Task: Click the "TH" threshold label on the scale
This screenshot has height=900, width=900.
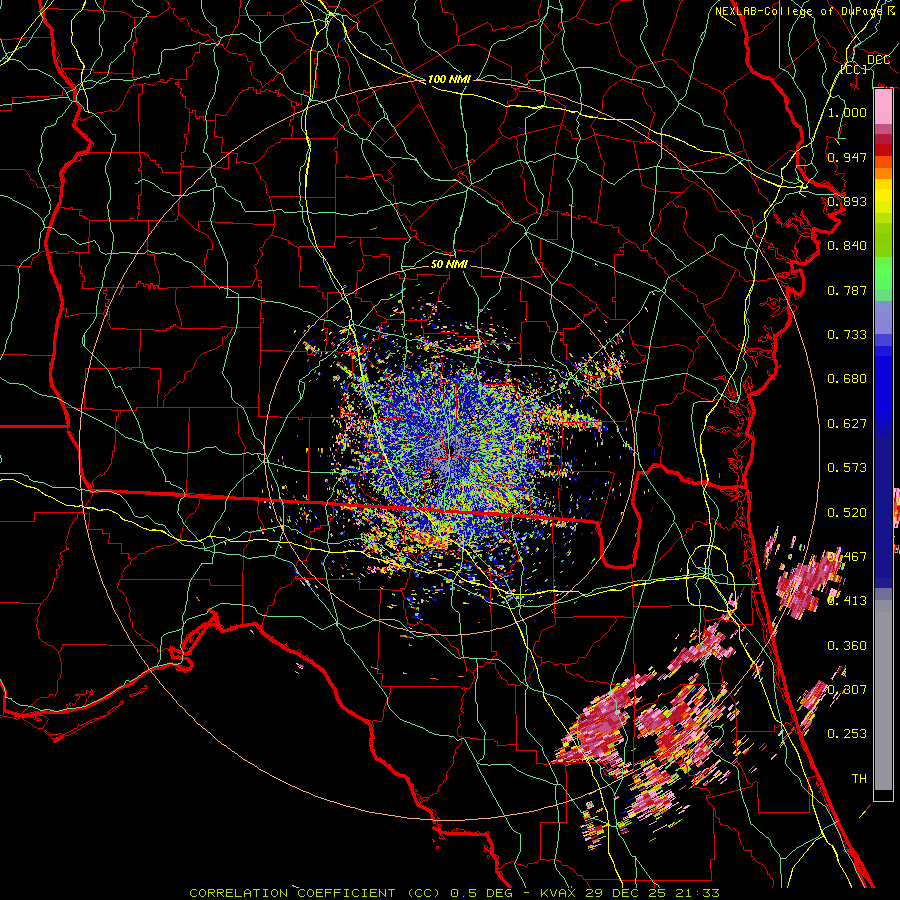Action: point(859,779)
